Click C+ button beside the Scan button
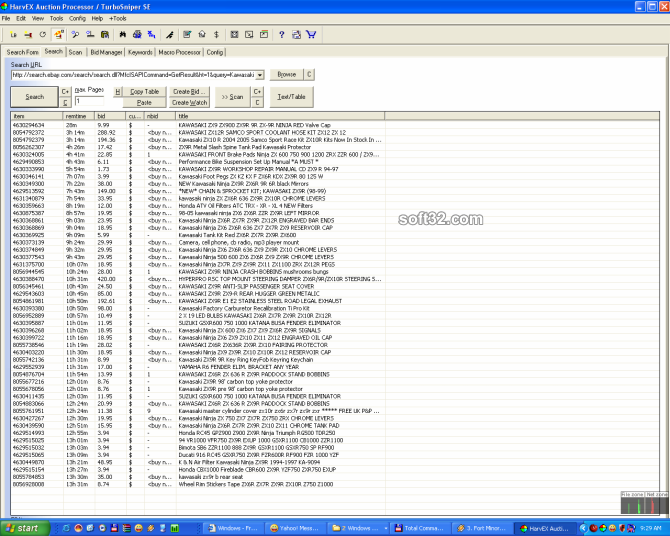670x536 pixels. click(257, 91)
